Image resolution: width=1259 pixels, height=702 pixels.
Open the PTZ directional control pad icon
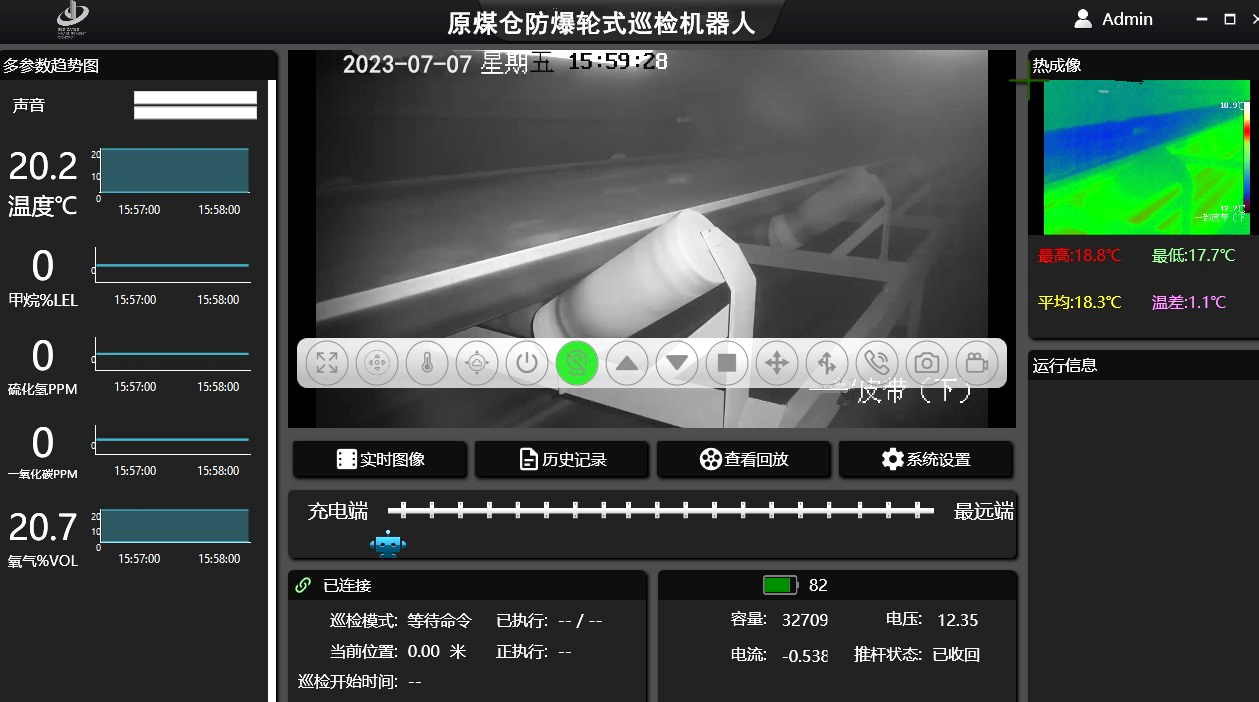tap(377, 363)
